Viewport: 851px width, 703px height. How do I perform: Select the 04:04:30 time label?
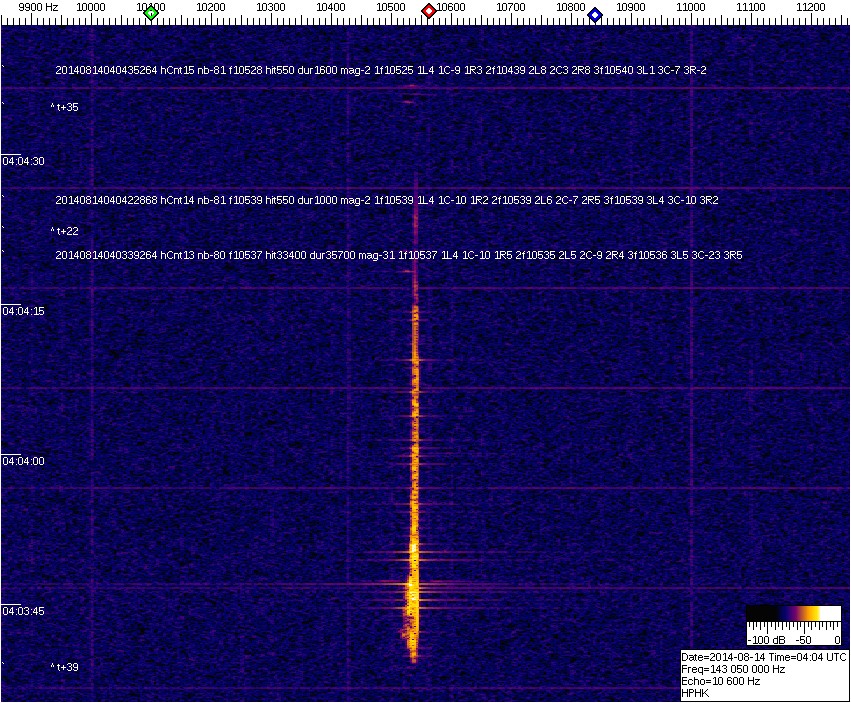pyautogui.click(x=23, y=161)
